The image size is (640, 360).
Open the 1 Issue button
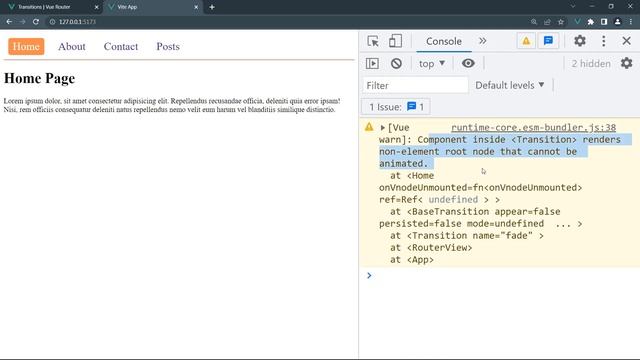396,107
